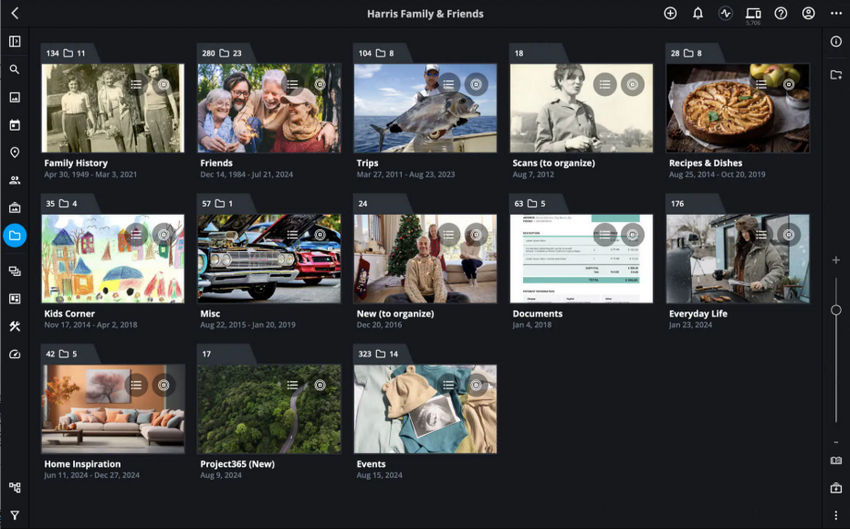Click the notifications bell icon

698,14
